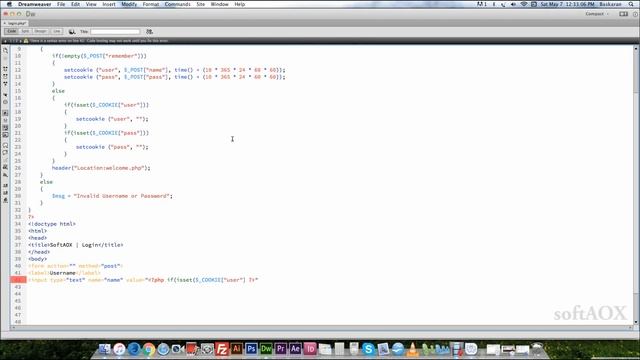Image resolution: width=640 pixels, height=360 pixels.
Task: Open the Window menu
Action: pyautogui.click(x=219, y=4)
